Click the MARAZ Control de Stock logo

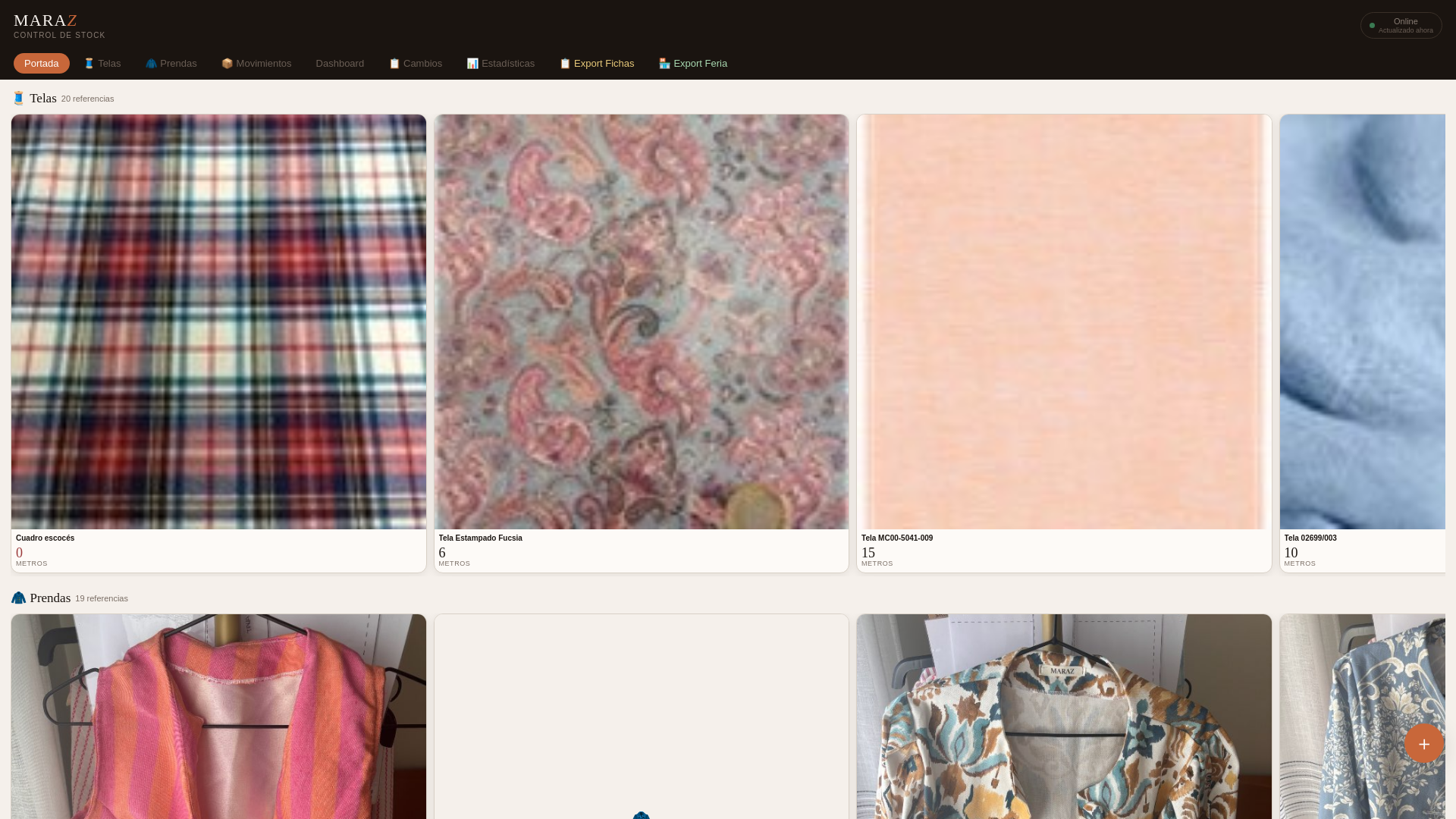pos(59,26)
